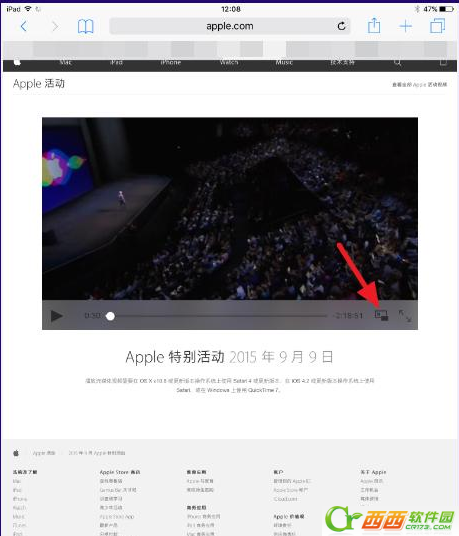Show all tabs with the tabs icon
459x536 pixels.
pyautogui.click(x=437, y=26)
